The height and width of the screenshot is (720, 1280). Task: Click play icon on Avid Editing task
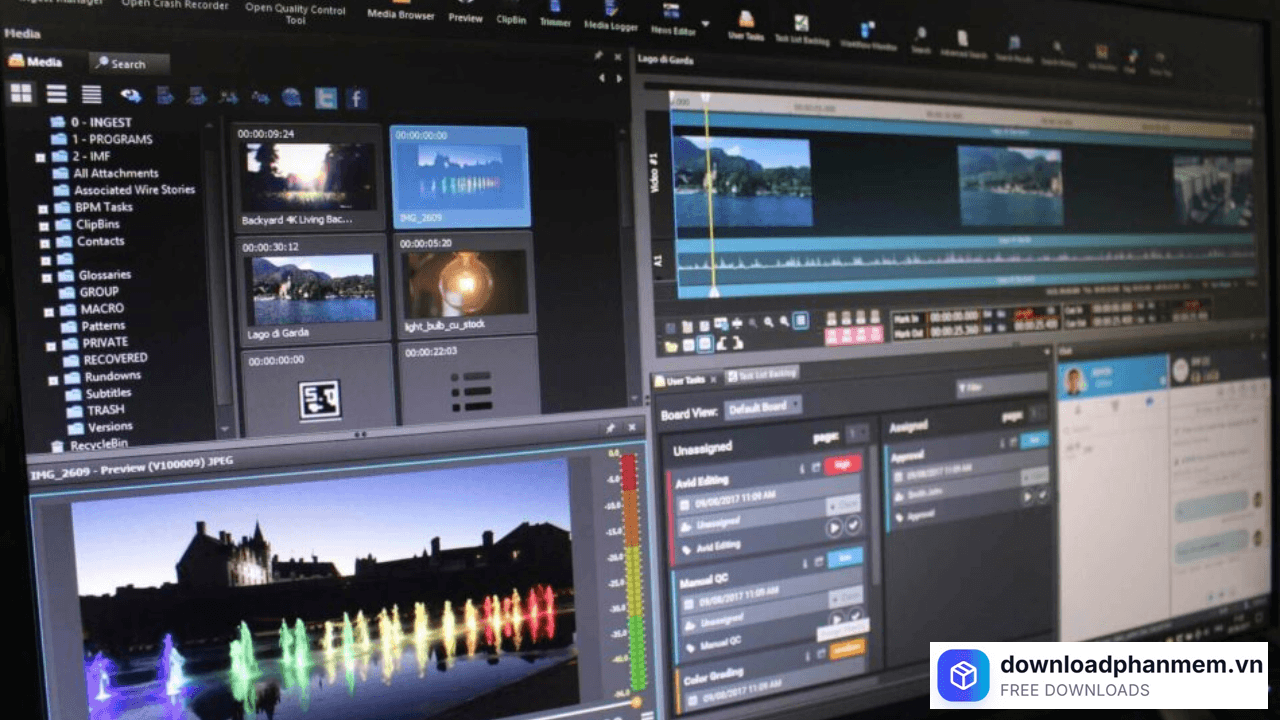click(834, 527)
